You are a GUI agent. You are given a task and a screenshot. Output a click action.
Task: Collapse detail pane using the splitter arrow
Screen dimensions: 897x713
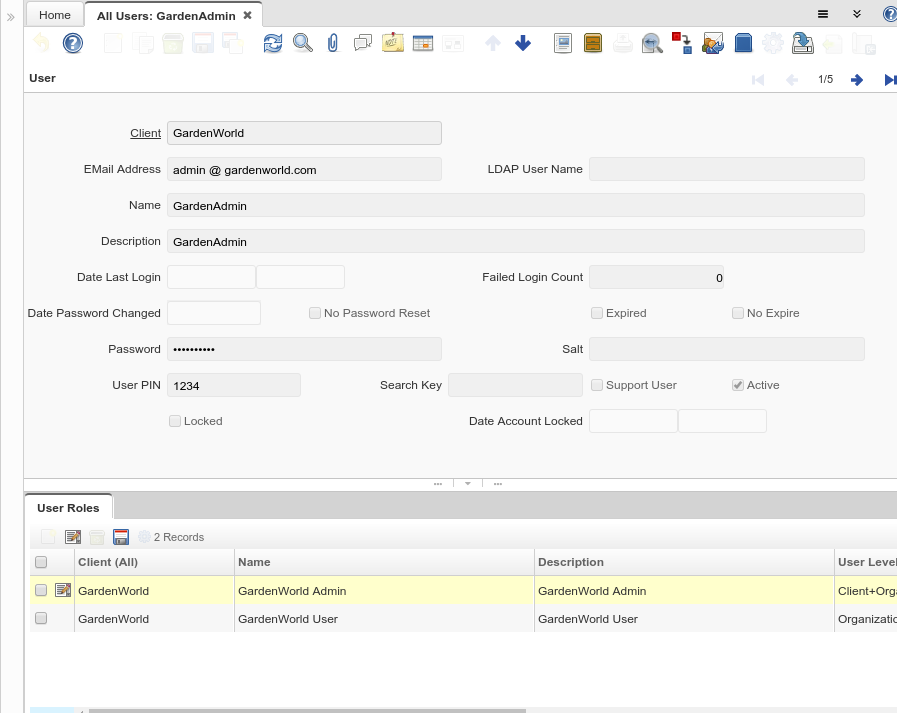click(x=467, y=483)
